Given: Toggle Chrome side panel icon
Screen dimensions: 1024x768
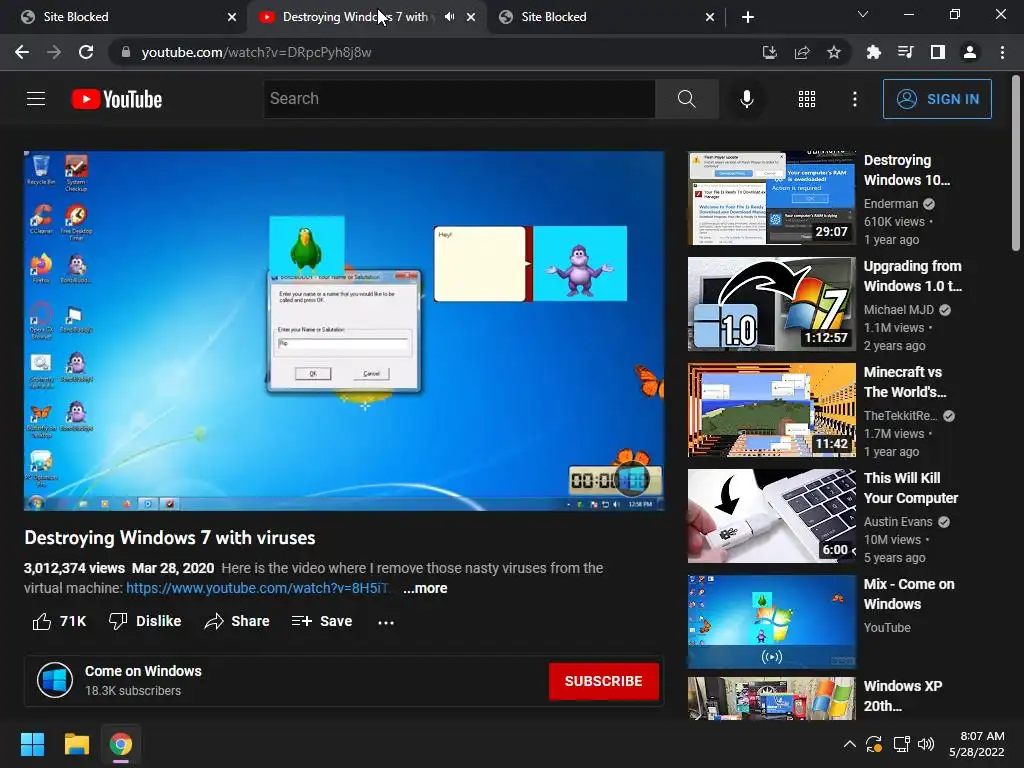Looking at the screenshot, I should coord(938,52).
